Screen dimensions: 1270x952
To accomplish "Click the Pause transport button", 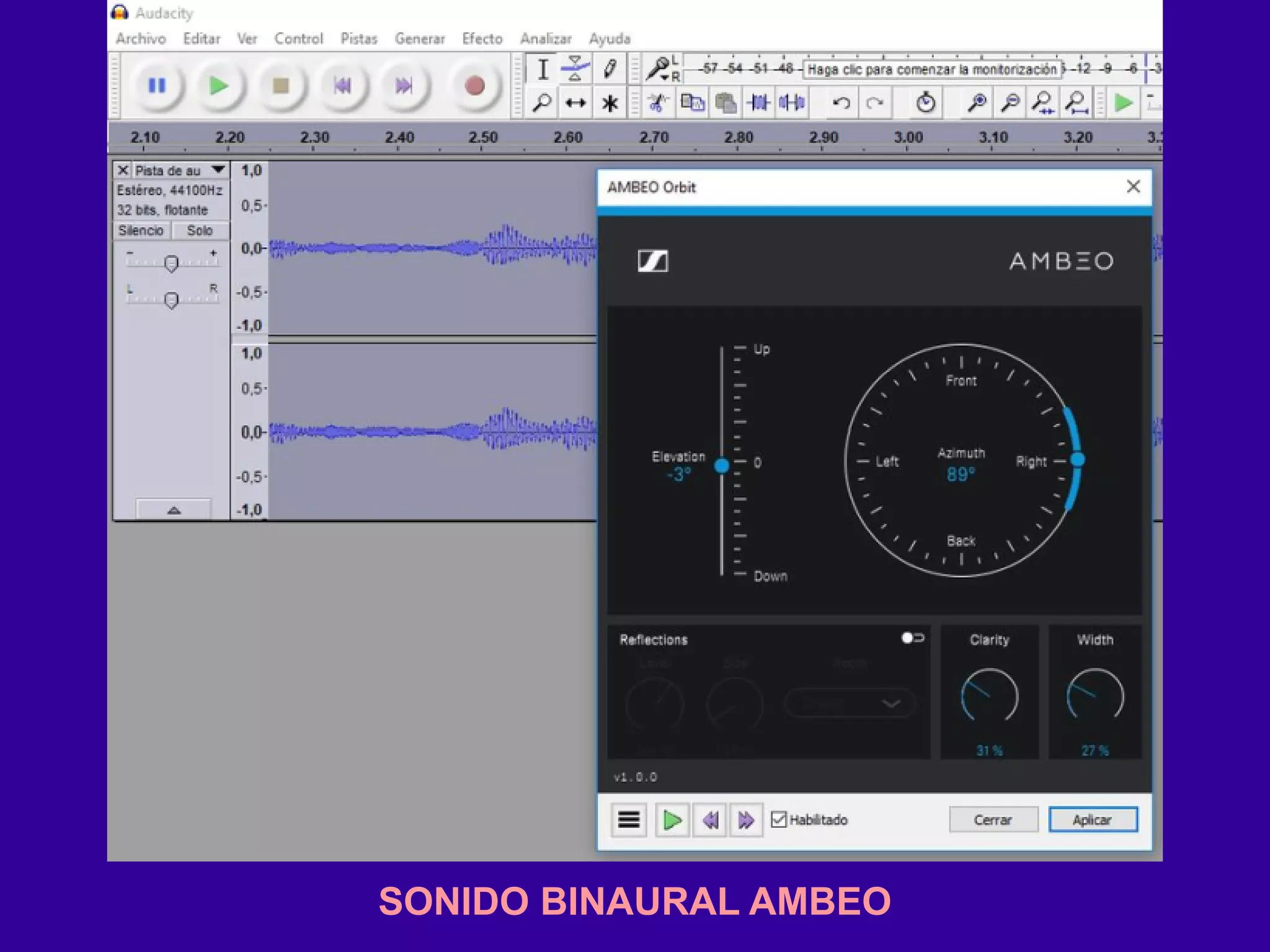I will point(158,86).
